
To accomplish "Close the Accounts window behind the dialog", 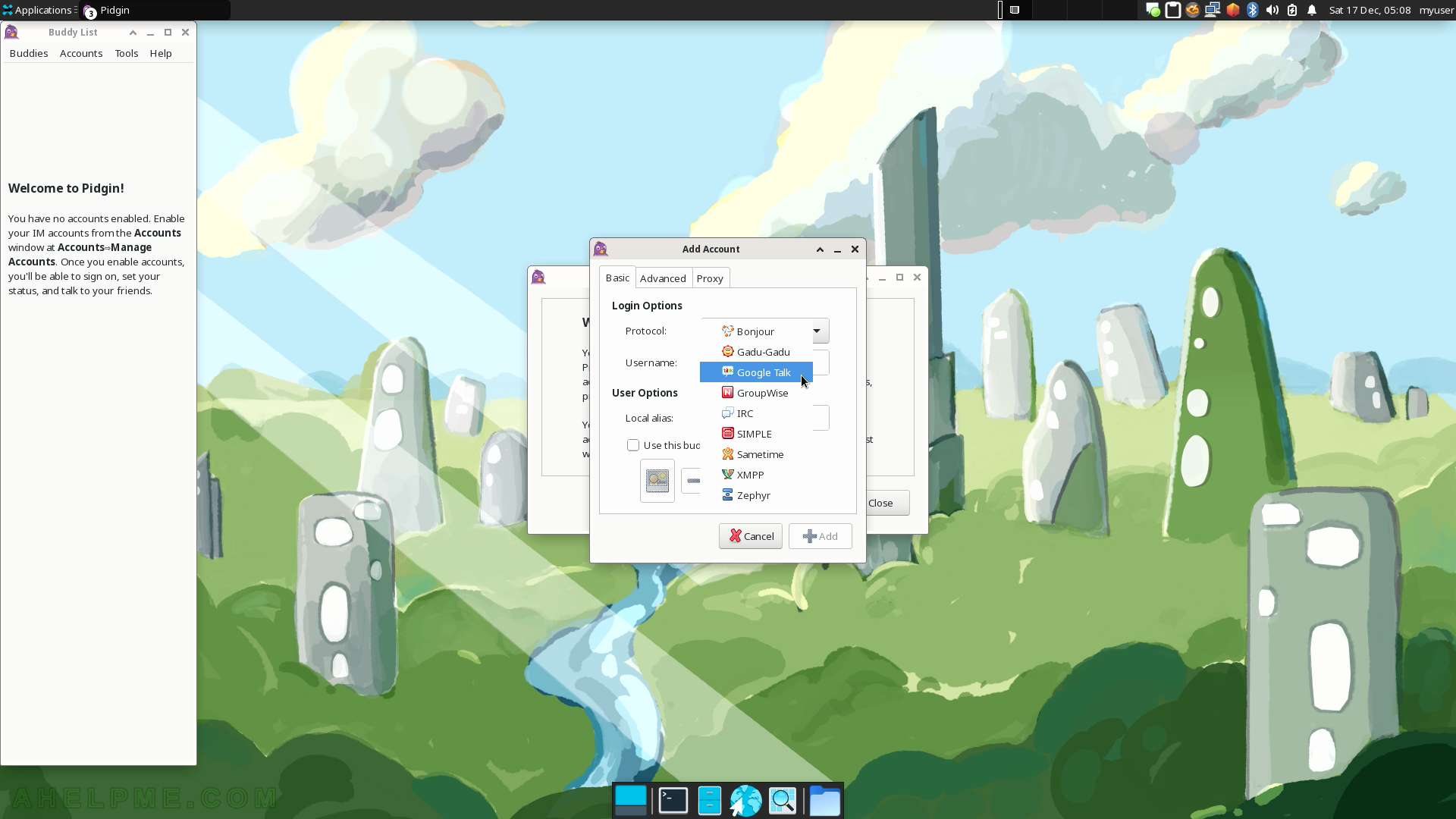I will click(x=917, y=277).
